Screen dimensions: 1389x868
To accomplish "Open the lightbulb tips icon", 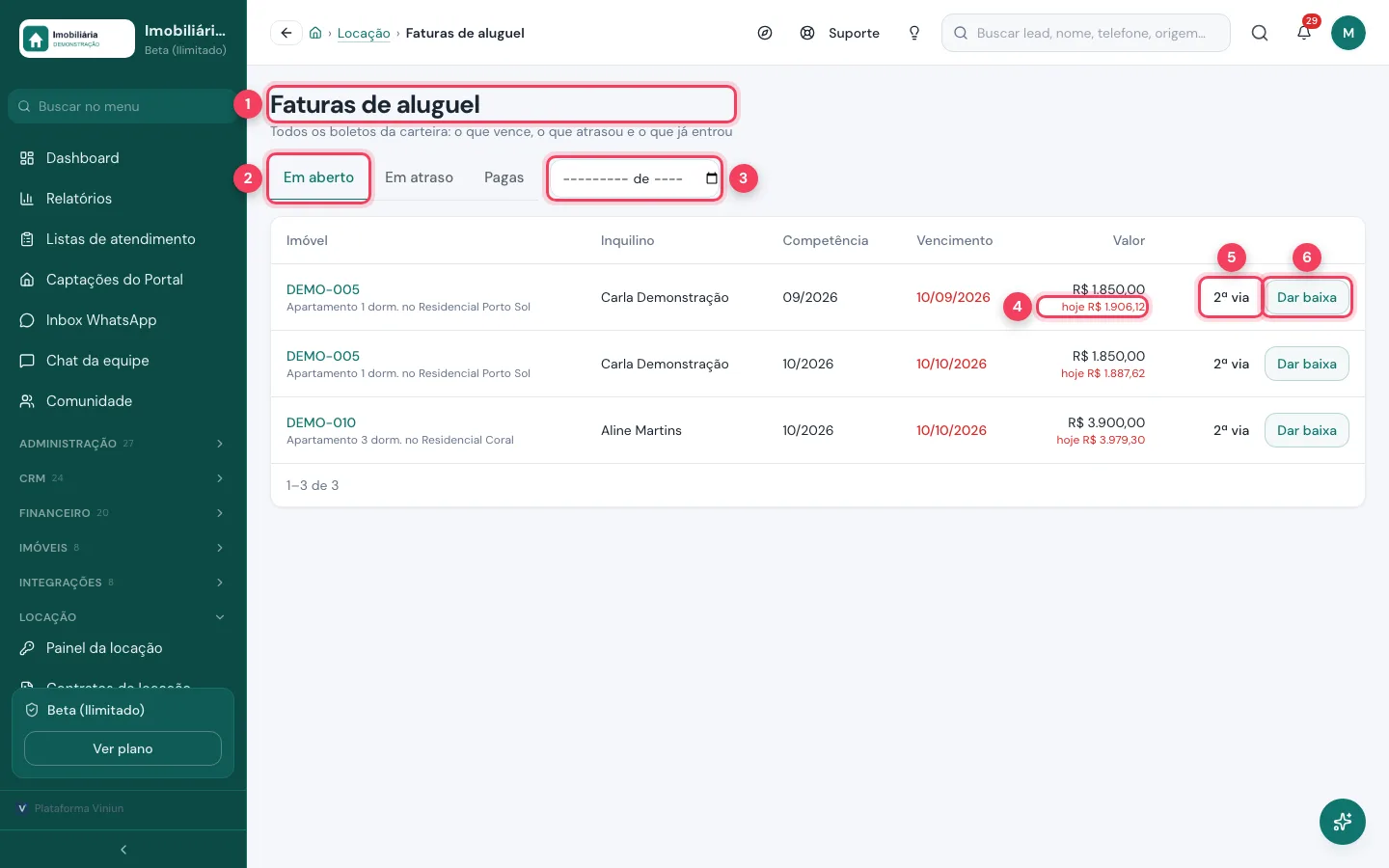I will point(914,33).
